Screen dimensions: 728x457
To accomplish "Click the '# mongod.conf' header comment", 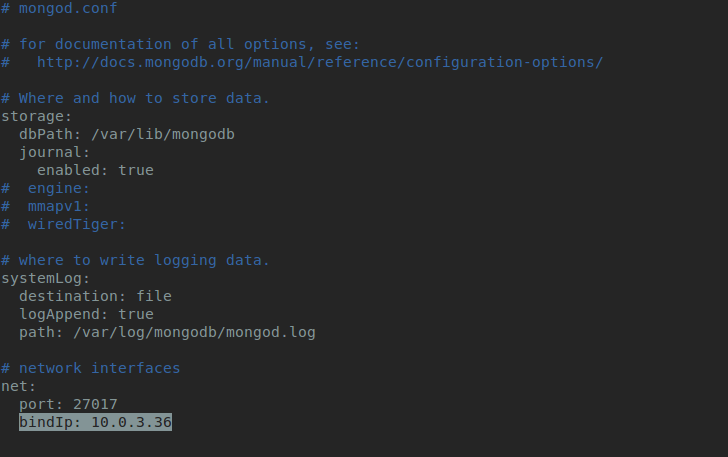I will point(59,8).
